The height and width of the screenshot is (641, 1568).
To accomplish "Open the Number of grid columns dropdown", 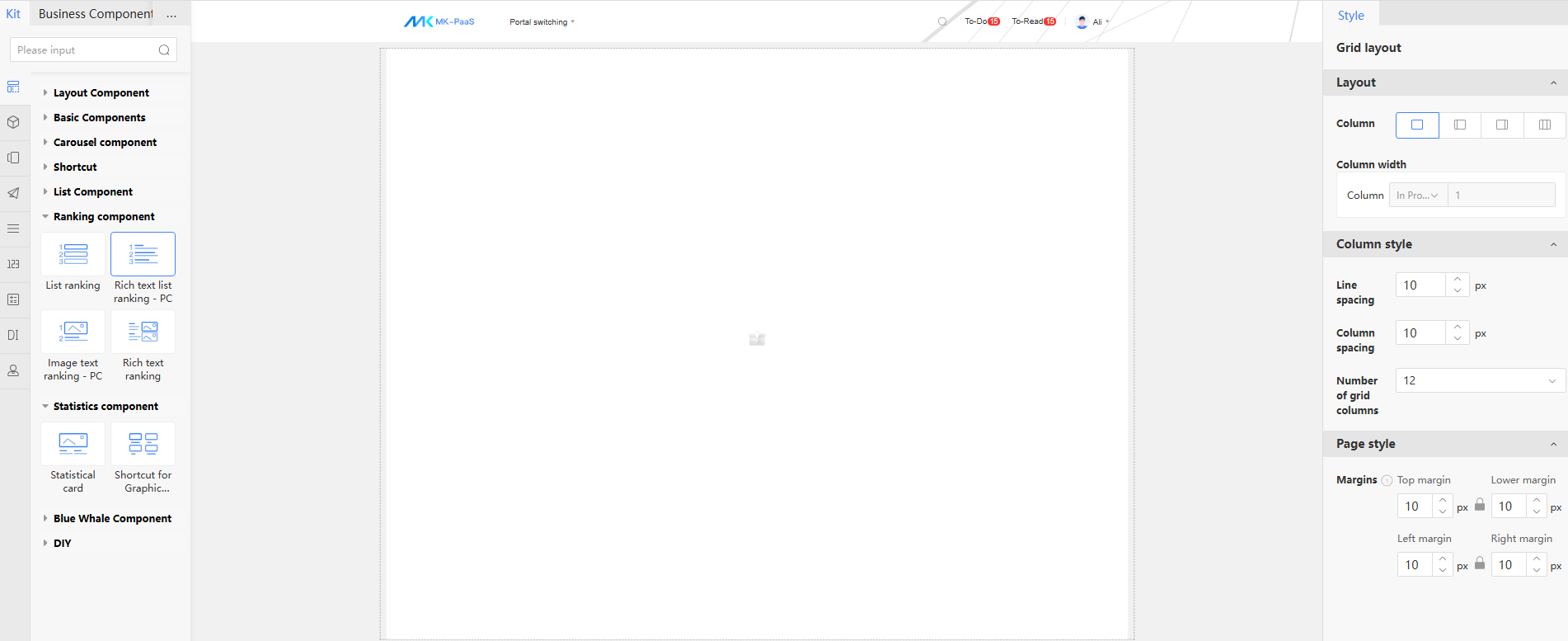I will point(1480,380).
